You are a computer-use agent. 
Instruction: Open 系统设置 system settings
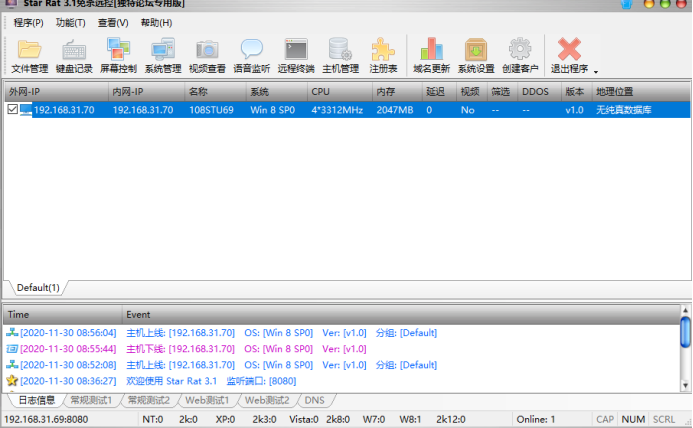pyautogui.click(x=476, y=56)
